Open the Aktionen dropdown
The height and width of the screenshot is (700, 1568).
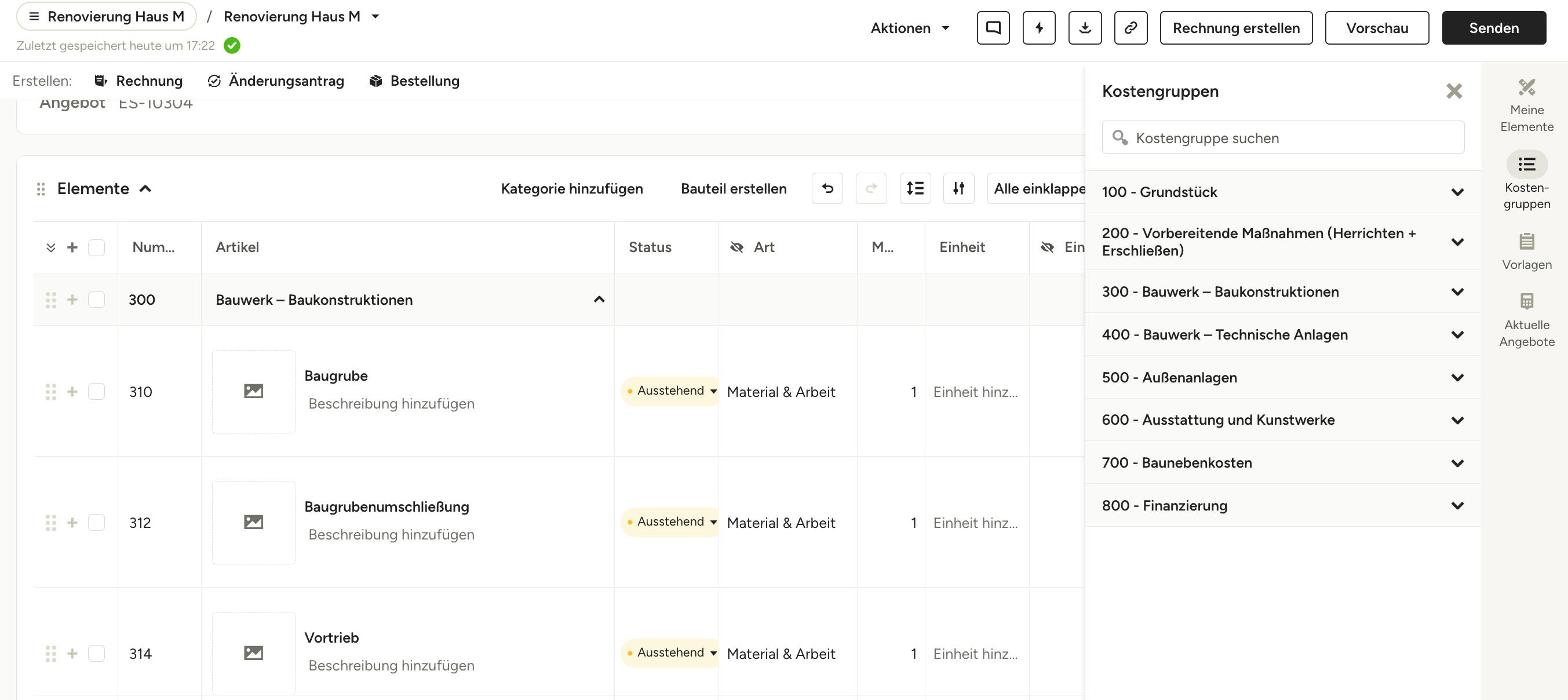tap(910, 28)
